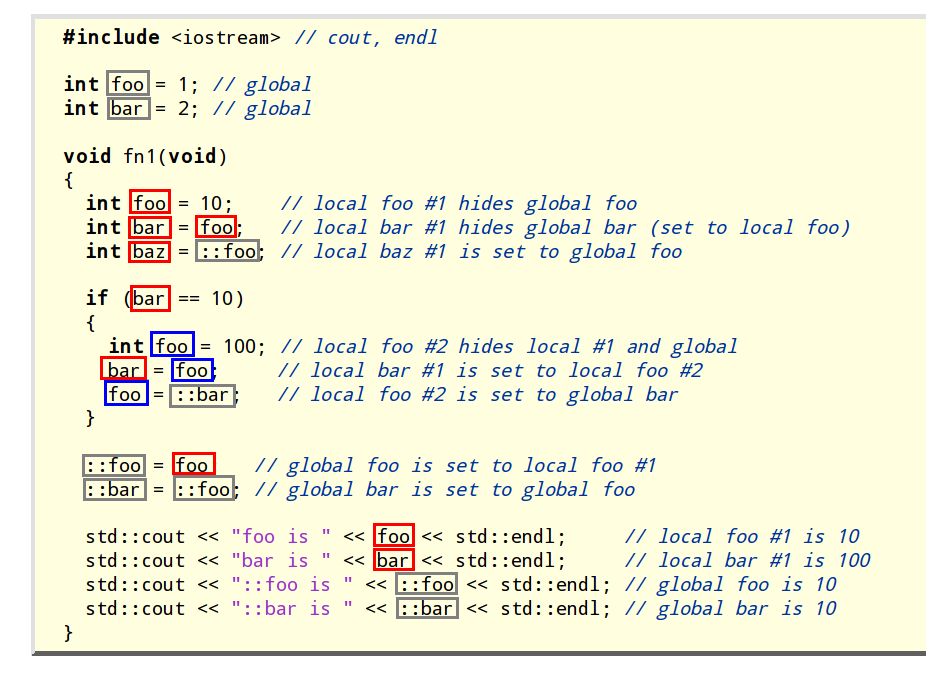Click the red-boxed baz variable
Viewport: 926px width, 676px height.
click(150, 252)
